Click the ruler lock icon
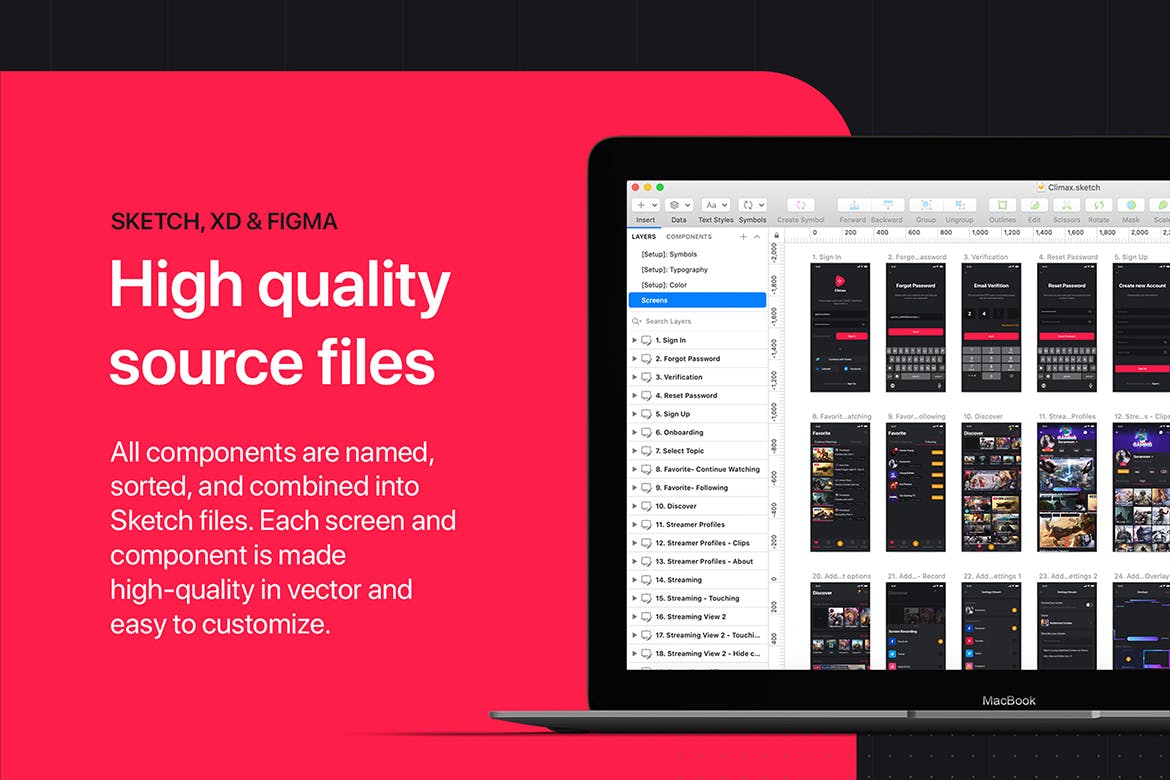The width and height of the screenshot is (1170, 780). pyautogui.click(x=776, y=236)
